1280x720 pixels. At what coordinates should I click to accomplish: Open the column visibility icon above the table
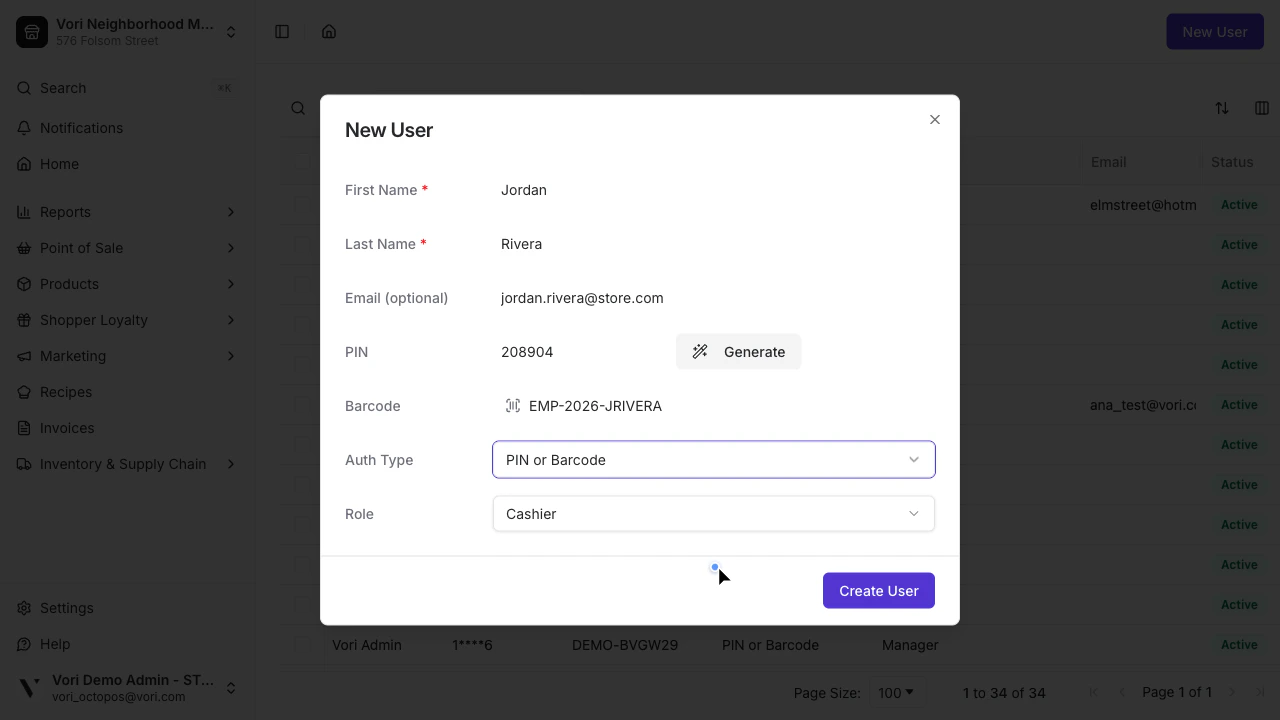pos(1261,108)
